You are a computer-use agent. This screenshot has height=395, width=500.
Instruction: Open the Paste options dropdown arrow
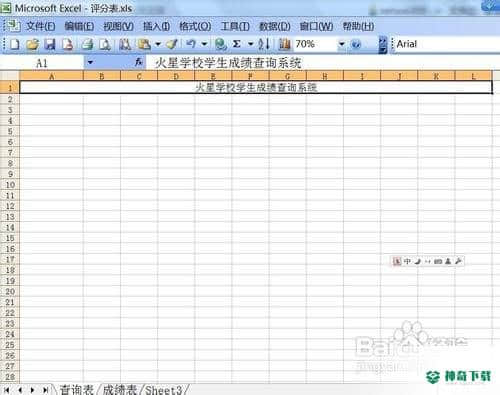click(158, 44)
